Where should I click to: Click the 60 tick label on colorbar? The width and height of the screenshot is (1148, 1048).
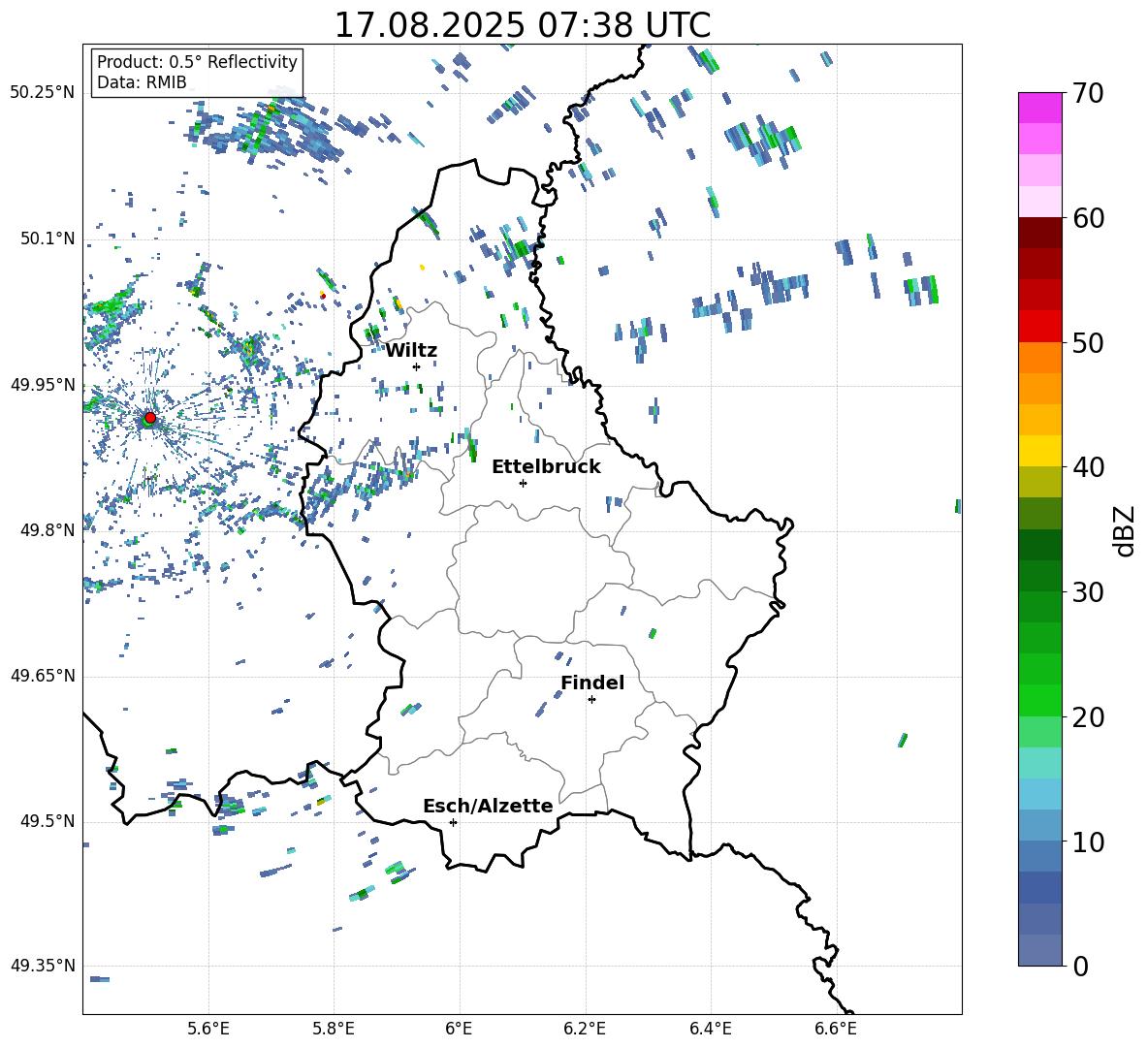click(1087, 218)
